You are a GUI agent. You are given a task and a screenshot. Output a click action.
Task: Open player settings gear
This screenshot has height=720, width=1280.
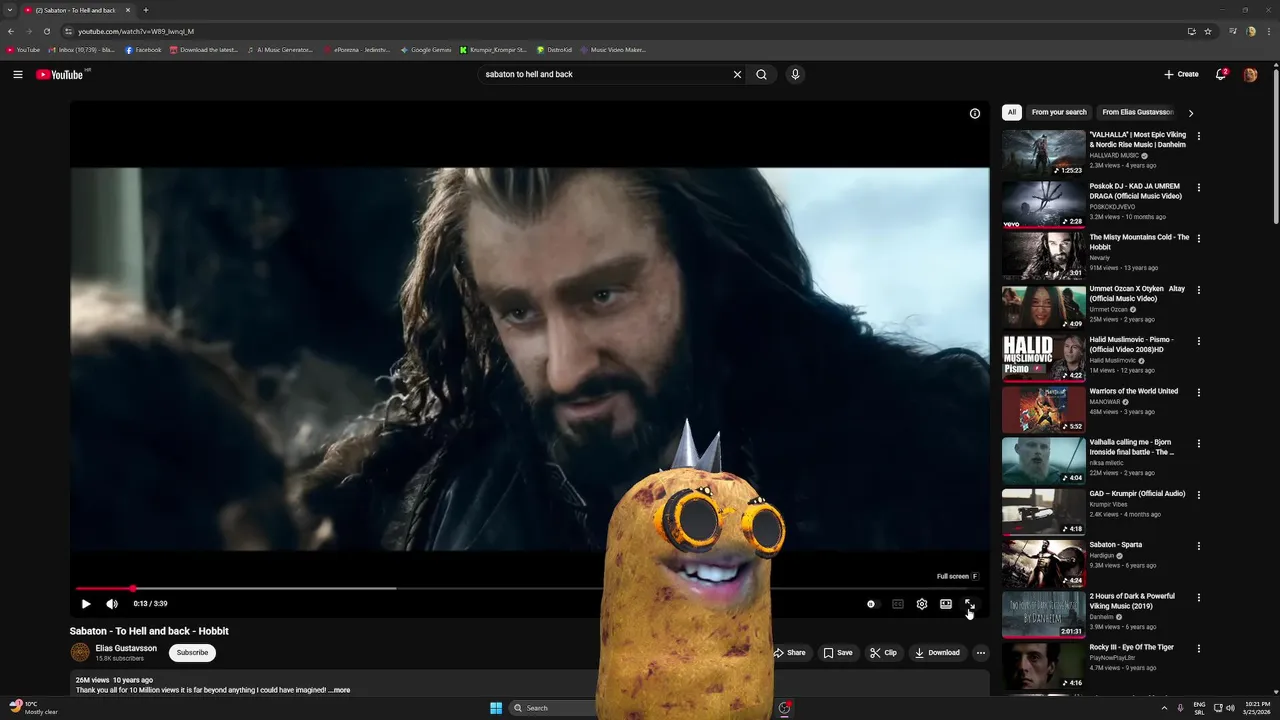tap(922, 604)
